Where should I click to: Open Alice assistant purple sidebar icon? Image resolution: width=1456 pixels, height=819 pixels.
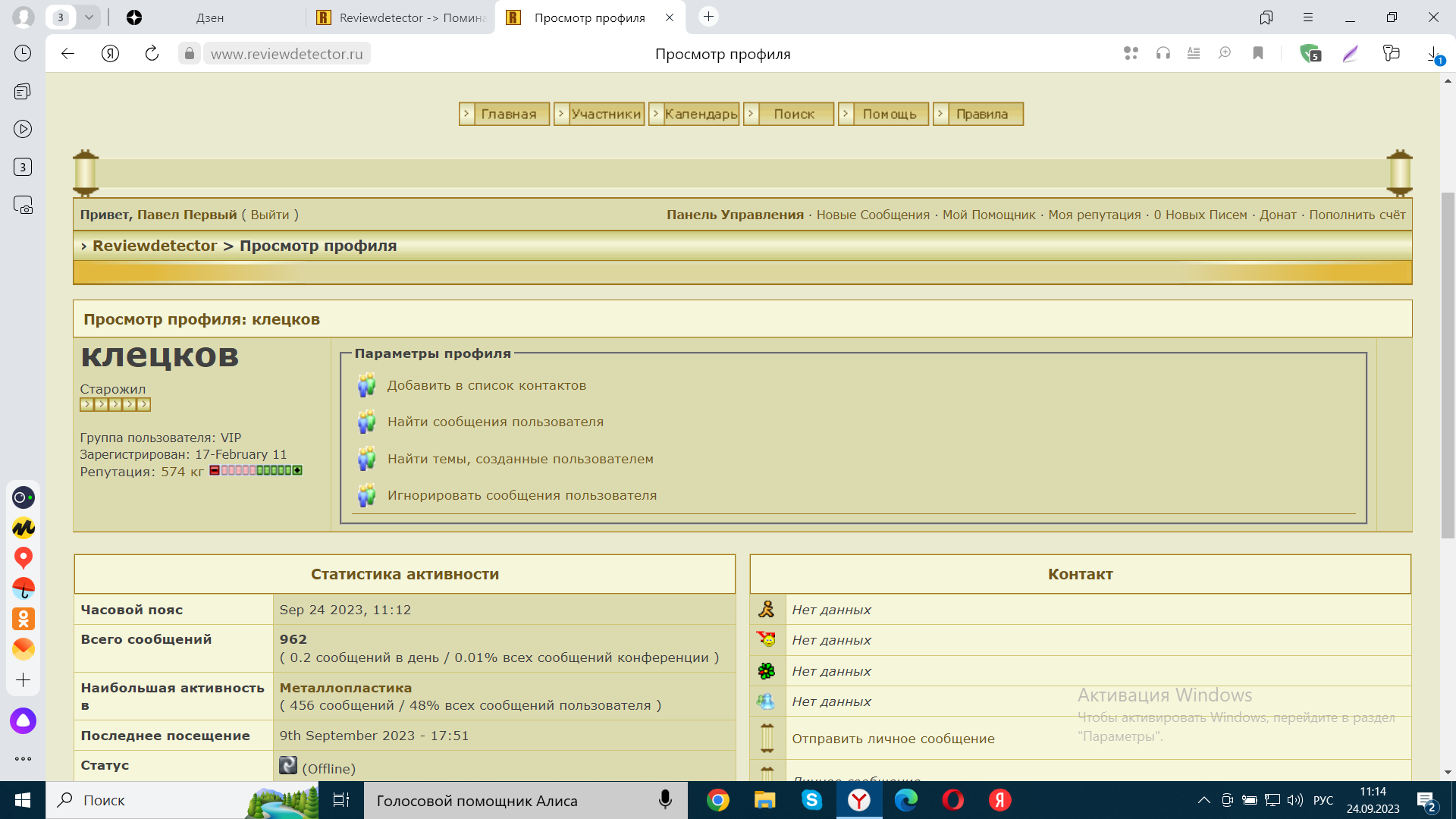(23, 720)
